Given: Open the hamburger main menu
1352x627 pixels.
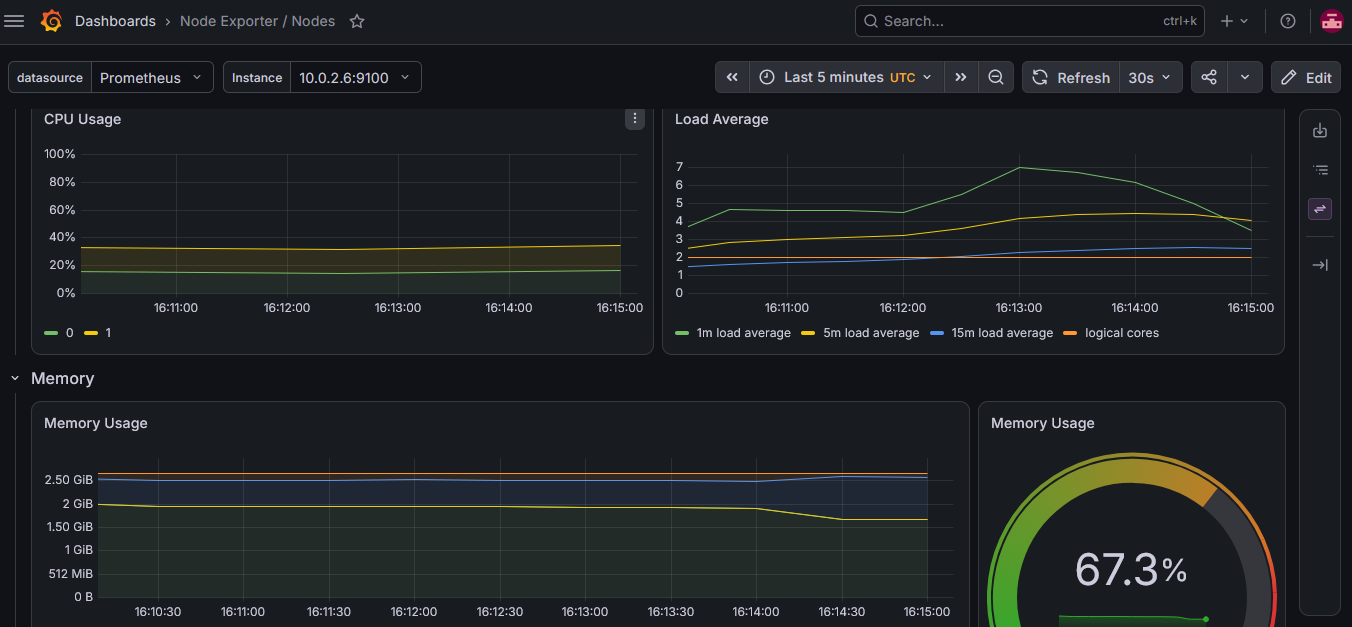Looking at the screenshot, I should coord(14,21).
